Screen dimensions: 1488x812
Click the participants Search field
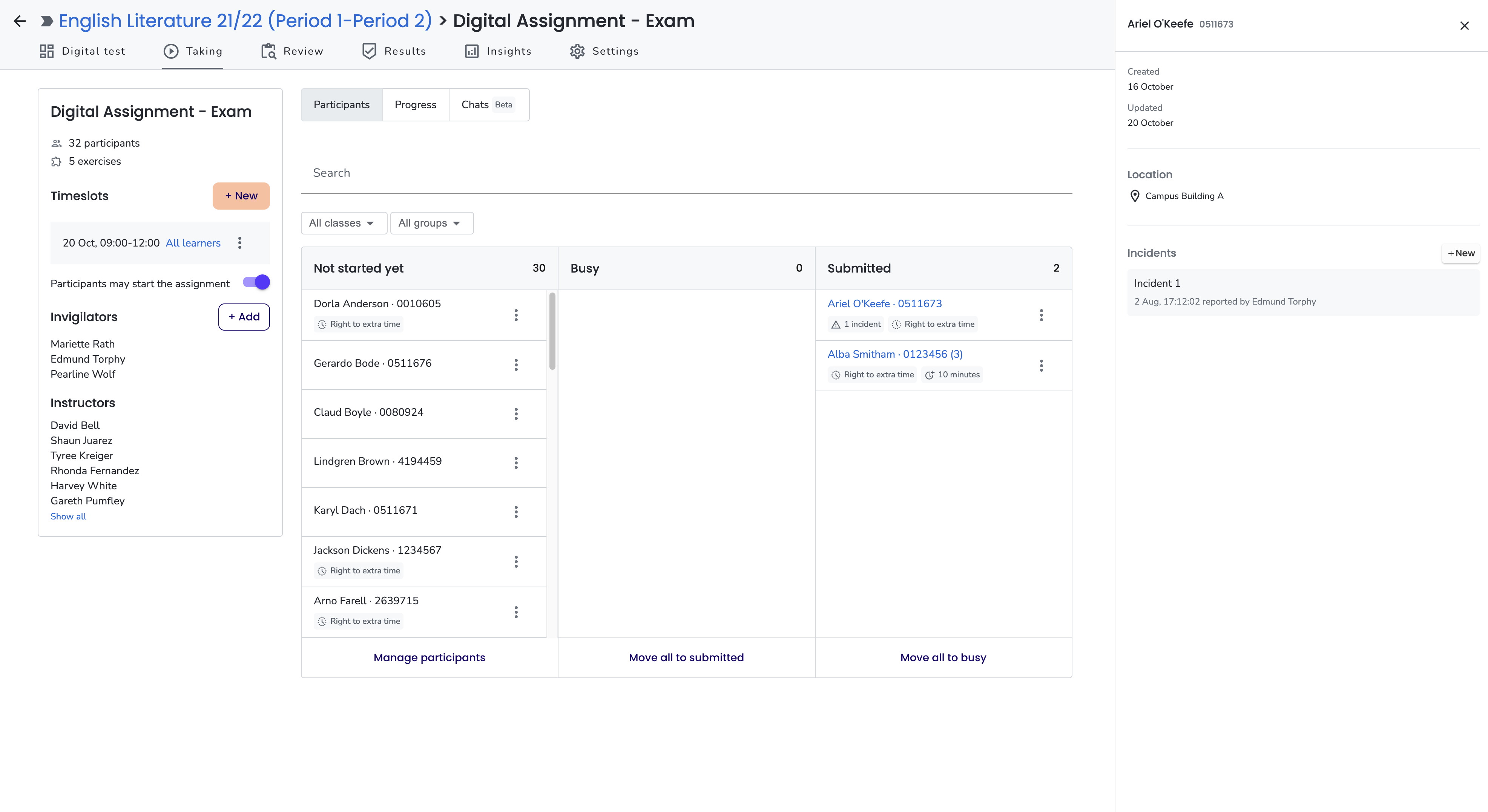tap(686, 173)
